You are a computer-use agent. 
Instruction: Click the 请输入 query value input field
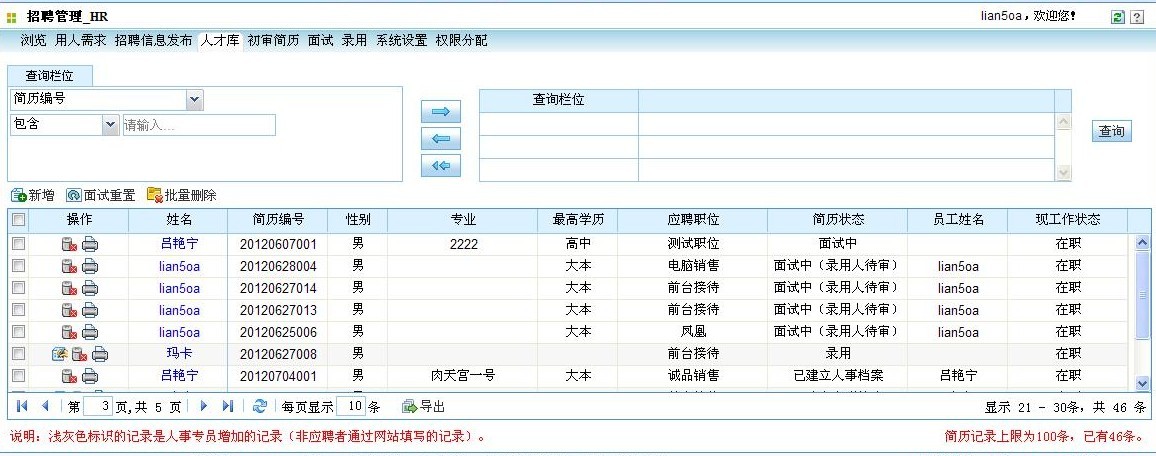point(198,125)
